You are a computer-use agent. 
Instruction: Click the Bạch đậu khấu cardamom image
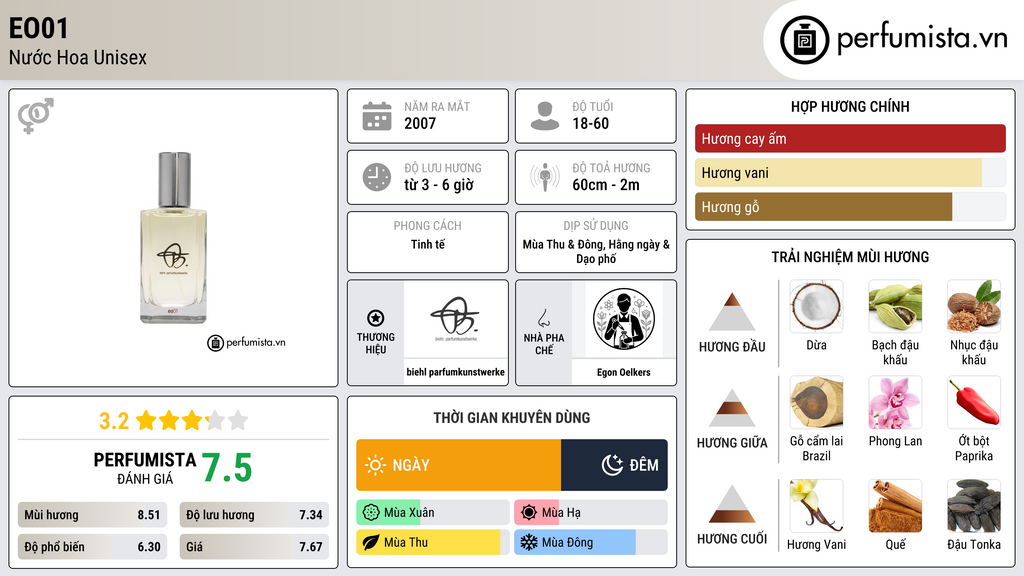[895, 306]
